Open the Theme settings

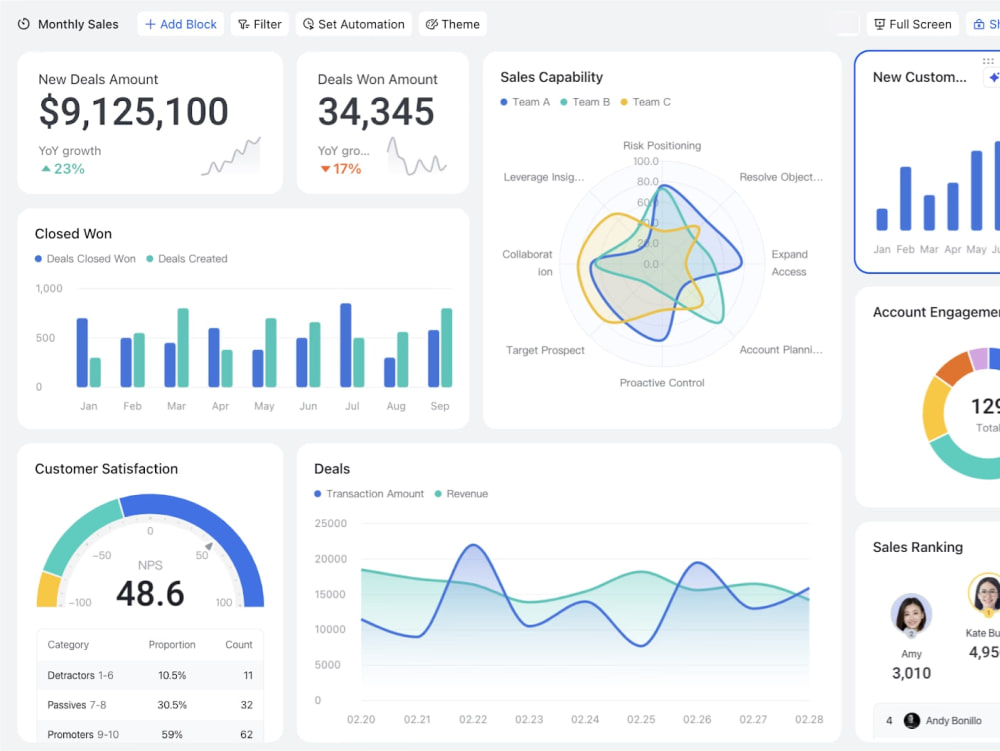pyautogui.click(x=453, y=24)
